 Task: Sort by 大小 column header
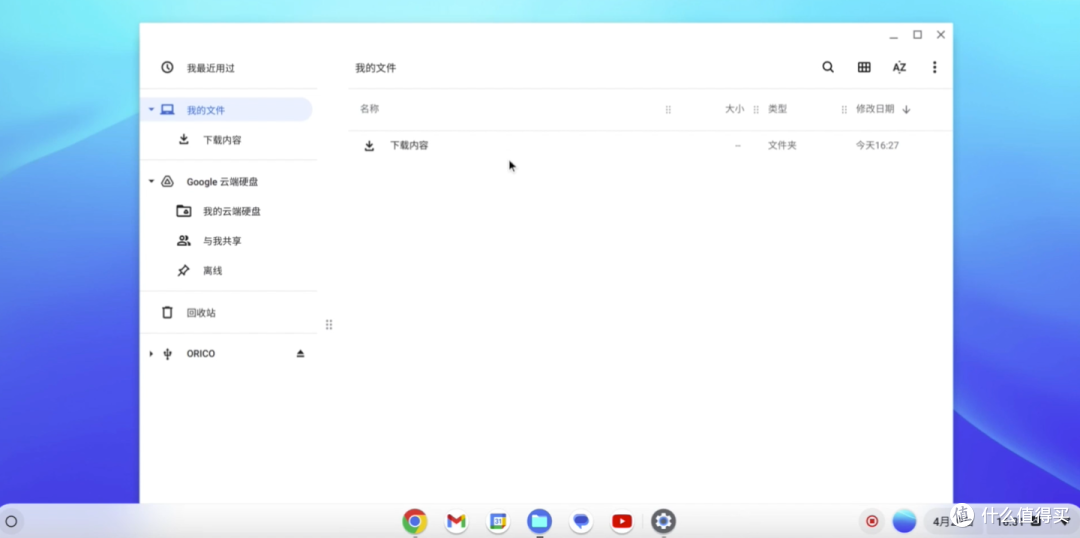pyautogui.click(x=734, y=109)
